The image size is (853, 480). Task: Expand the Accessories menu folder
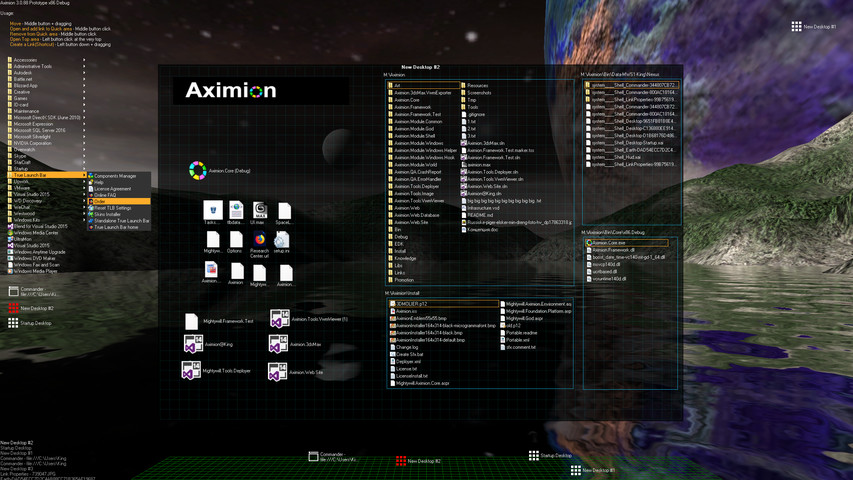click(25, 60)
